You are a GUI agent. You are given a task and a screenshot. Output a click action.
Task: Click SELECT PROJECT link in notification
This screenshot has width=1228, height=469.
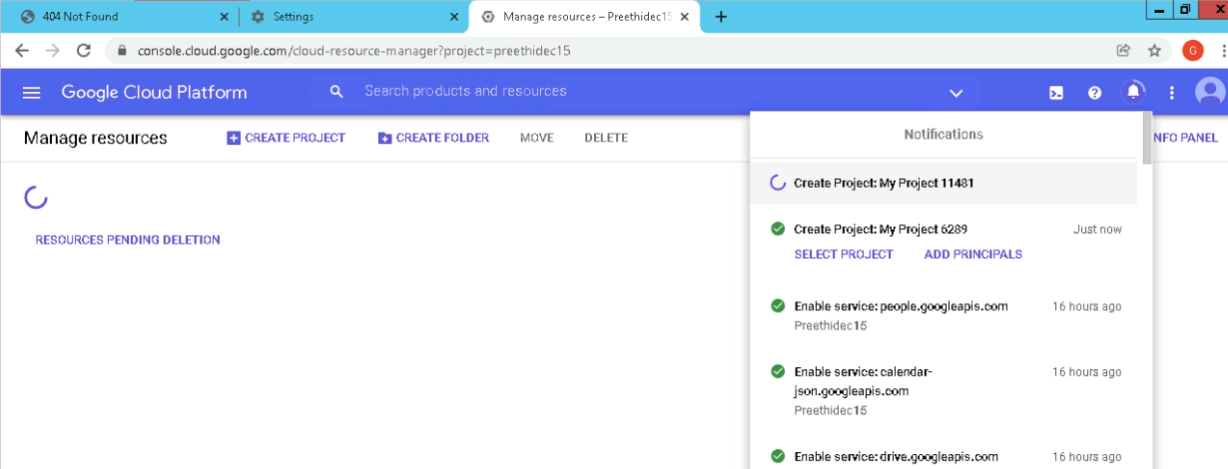click(843, 254)
